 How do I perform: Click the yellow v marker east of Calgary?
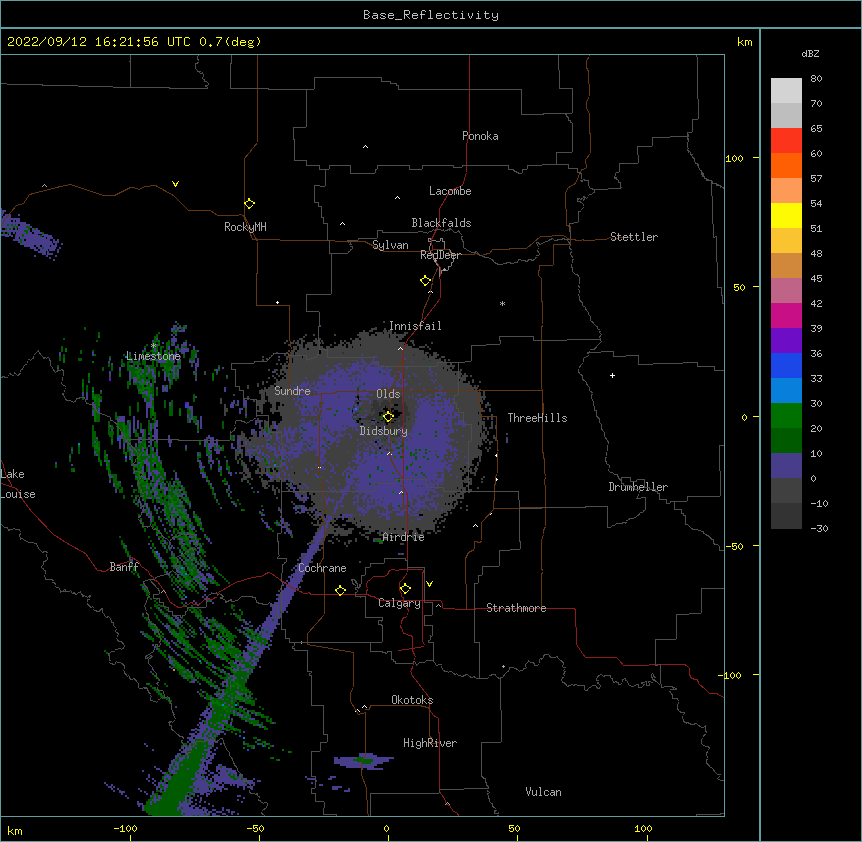tap(429, 584)
